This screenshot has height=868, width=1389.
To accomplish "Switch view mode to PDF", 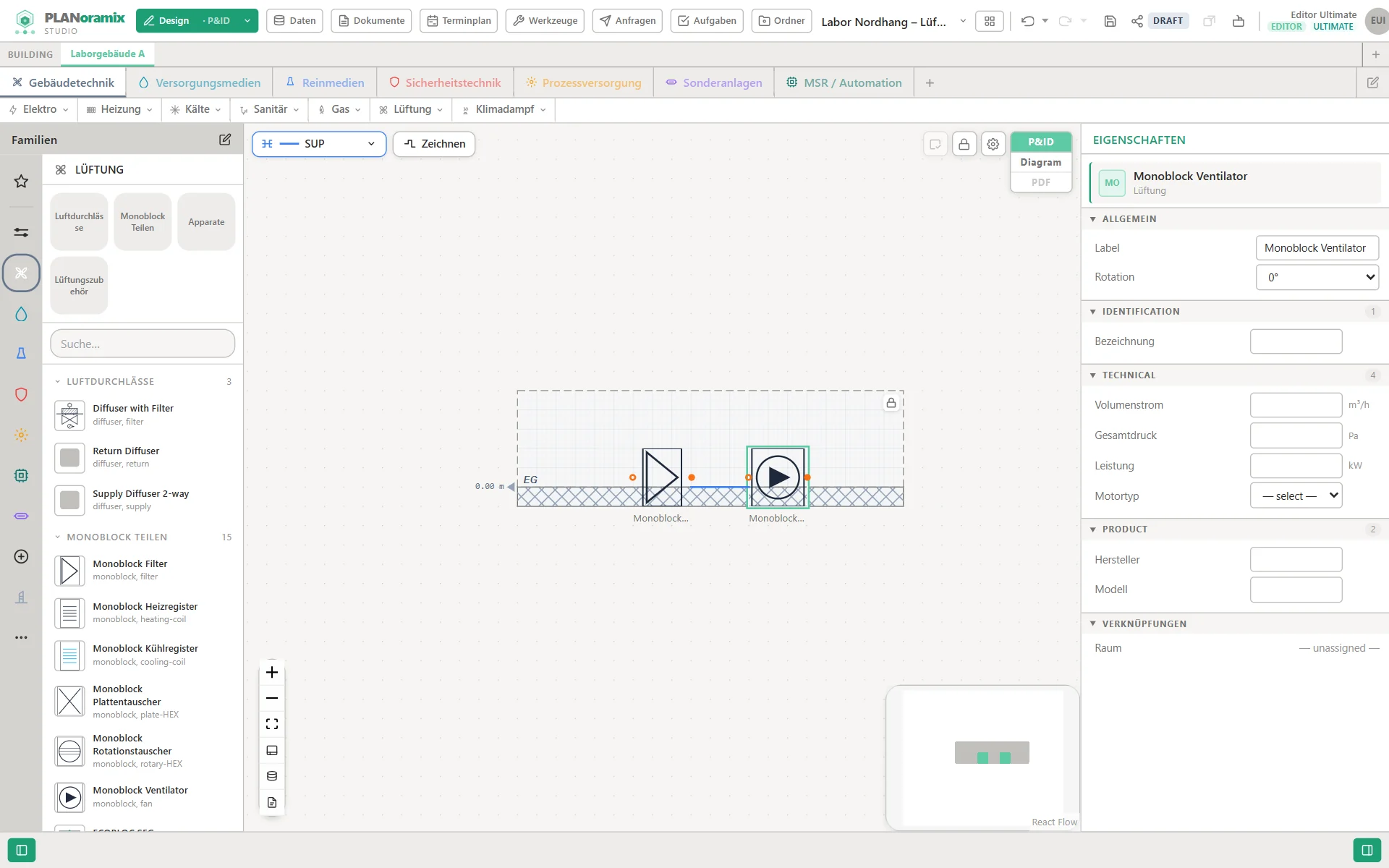I will click(1040, 182).
